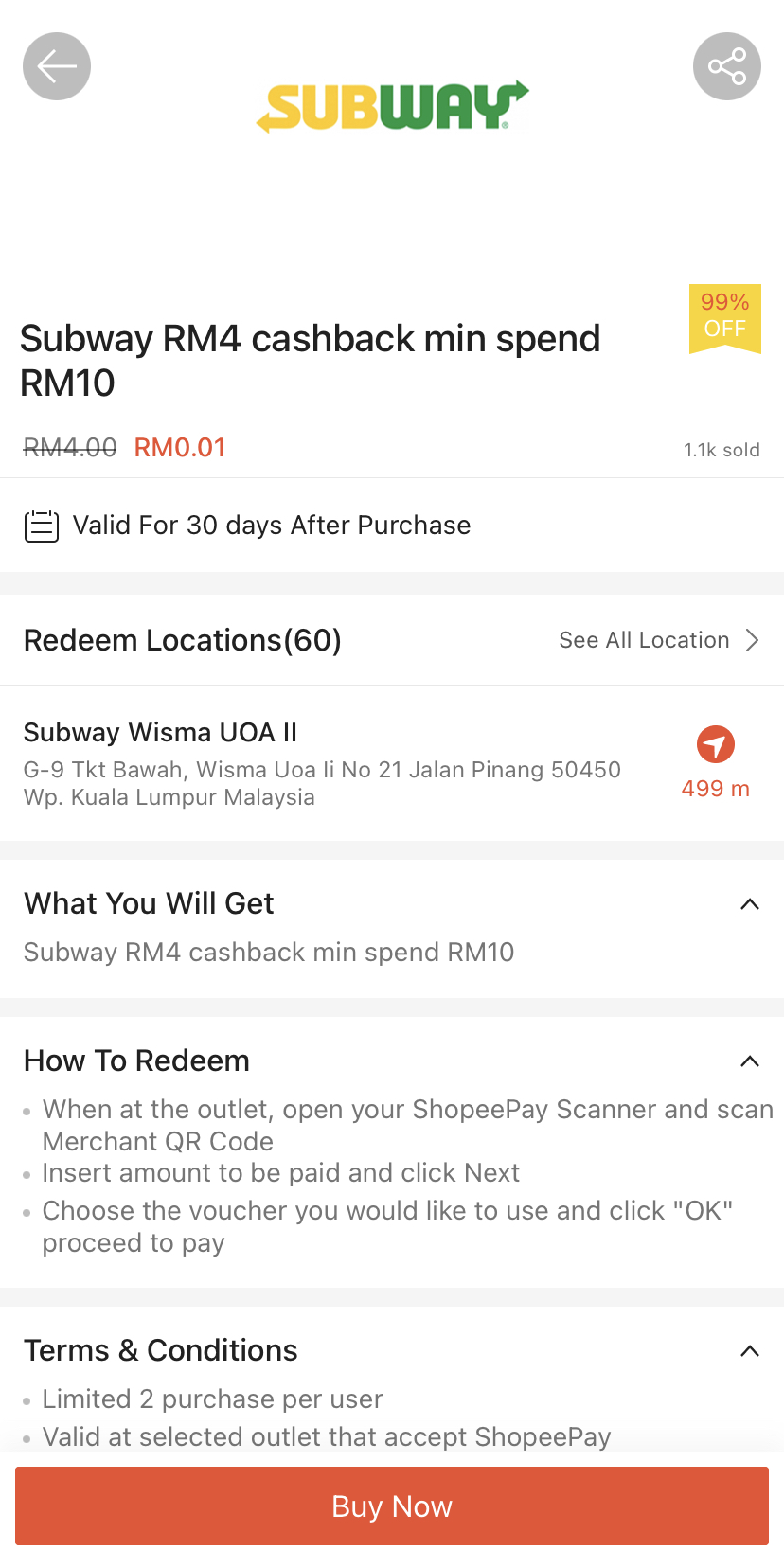Tap the share icon
This screenshot has width=784, height=1551.
[x=726, y=66]
